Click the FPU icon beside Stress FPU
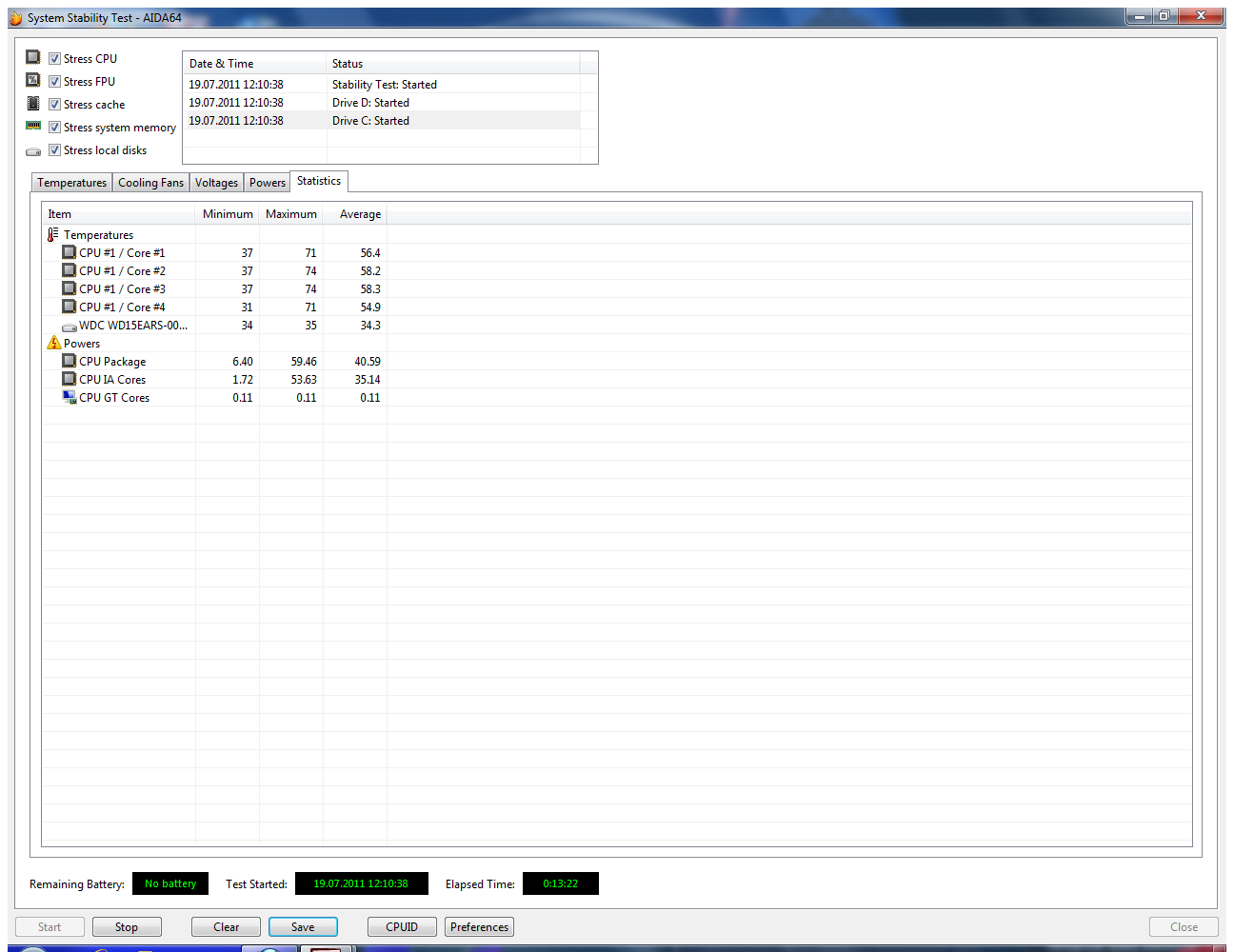This screenshot has height=952, width=1234. (33, 80)
